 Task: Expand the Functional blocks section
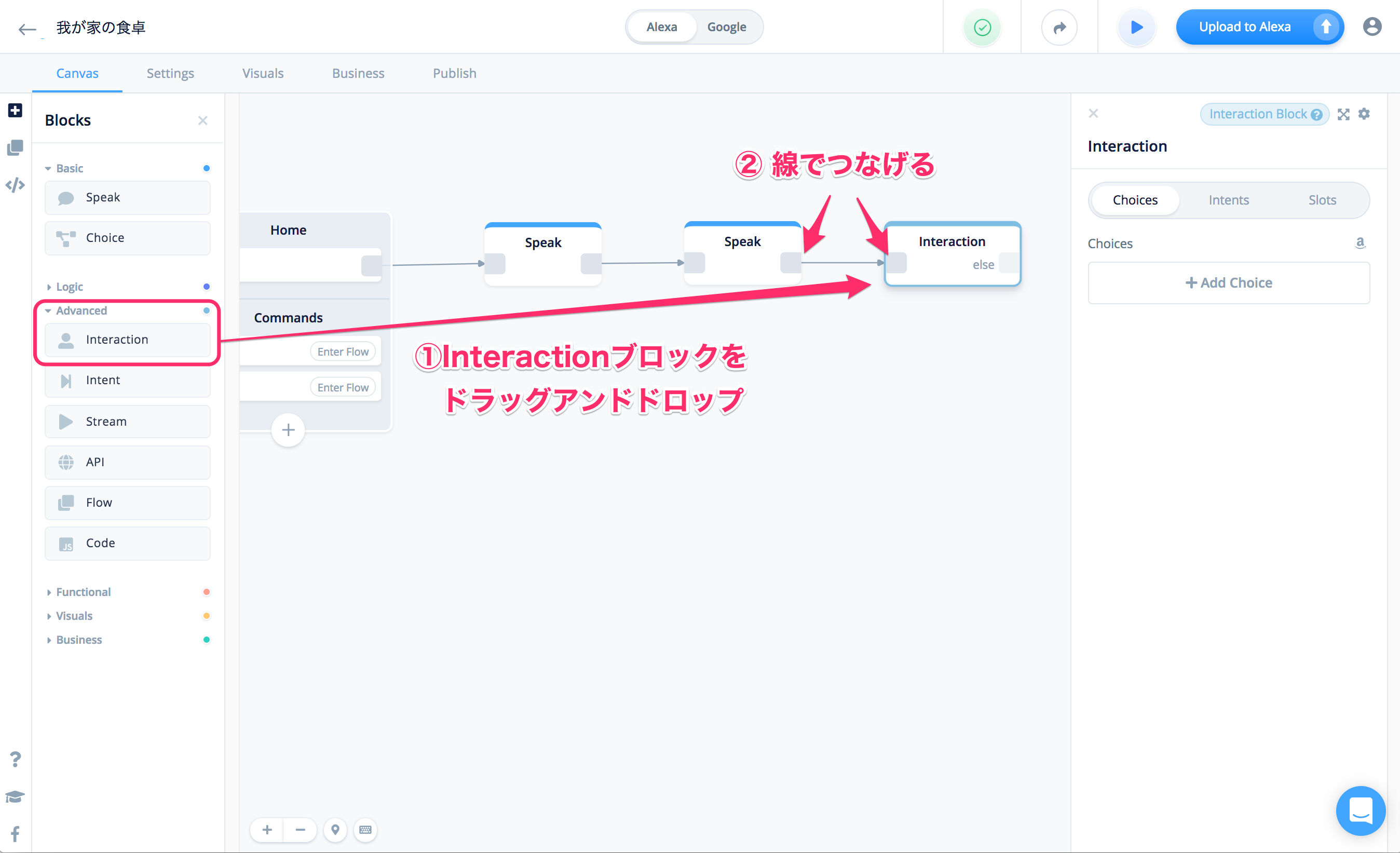click(x=83, y=591)
